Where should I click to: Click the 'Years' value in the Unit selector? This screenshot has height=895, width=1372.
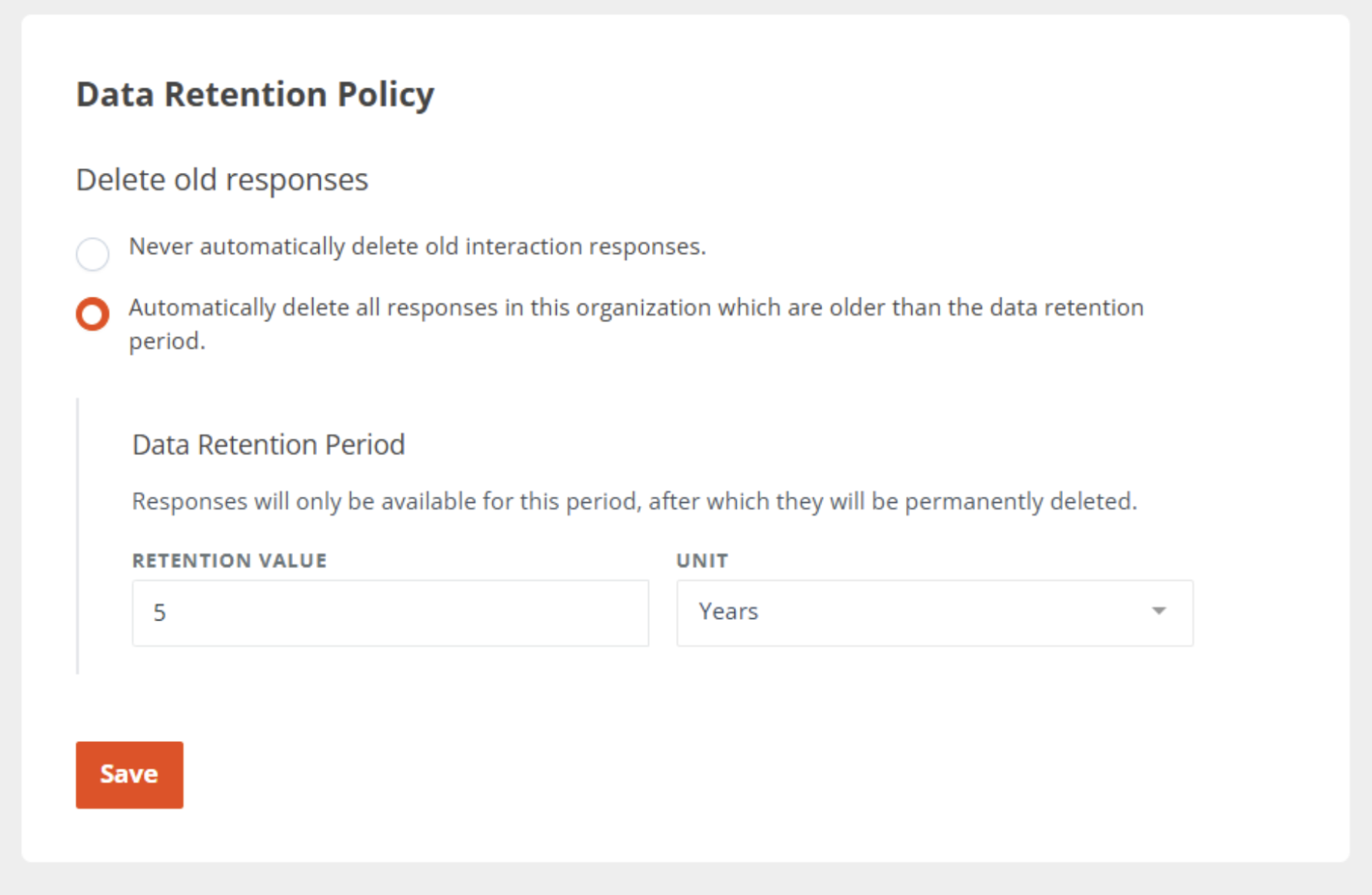(x=728, y=612)
